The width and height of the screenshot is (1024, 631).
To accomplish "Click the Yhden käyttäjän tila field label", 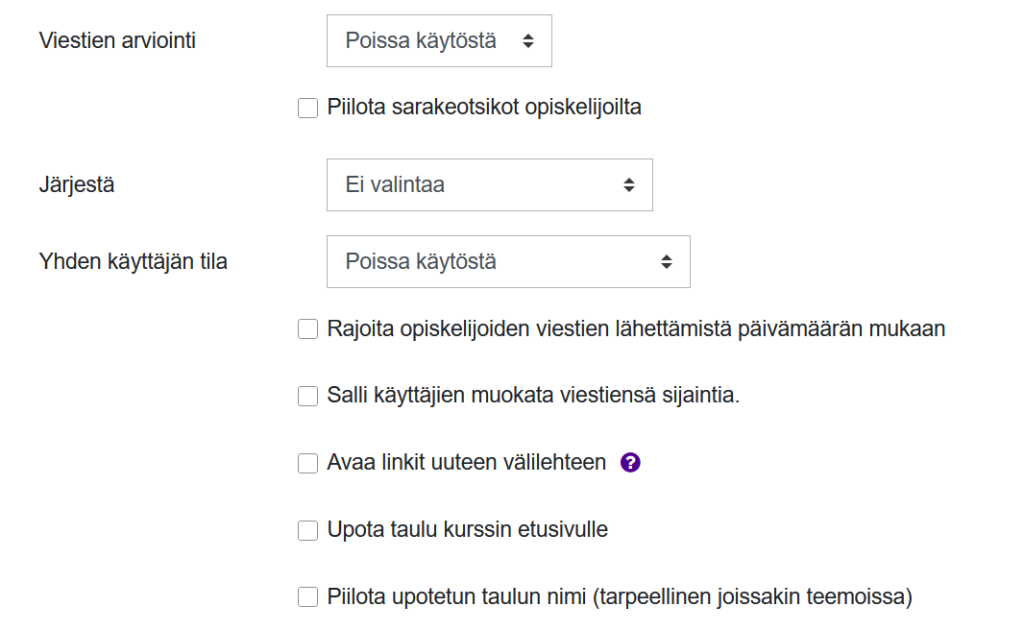I will pos(133,262).
